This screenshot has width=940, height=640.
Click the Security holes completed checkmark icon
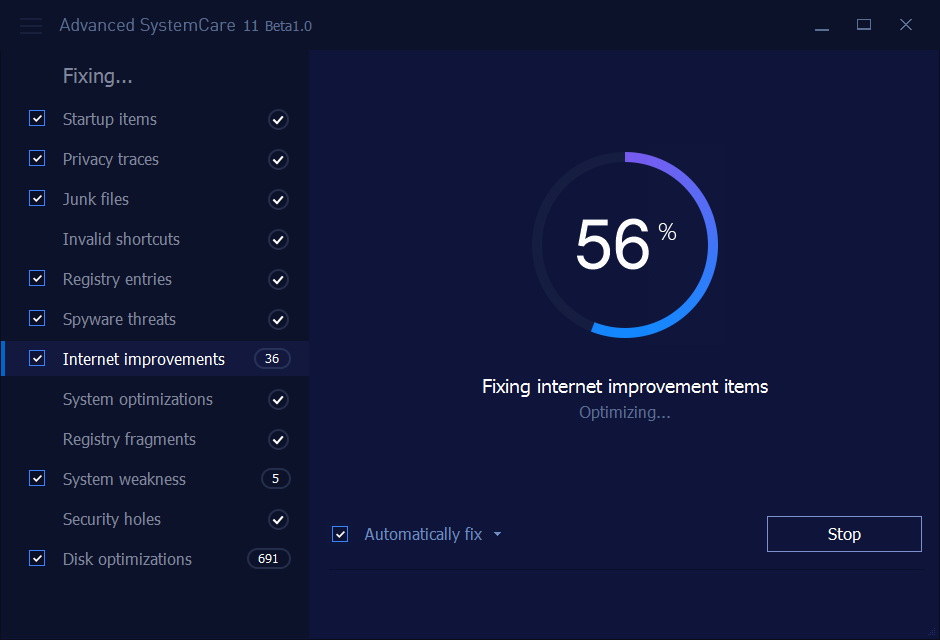(278, 520)
